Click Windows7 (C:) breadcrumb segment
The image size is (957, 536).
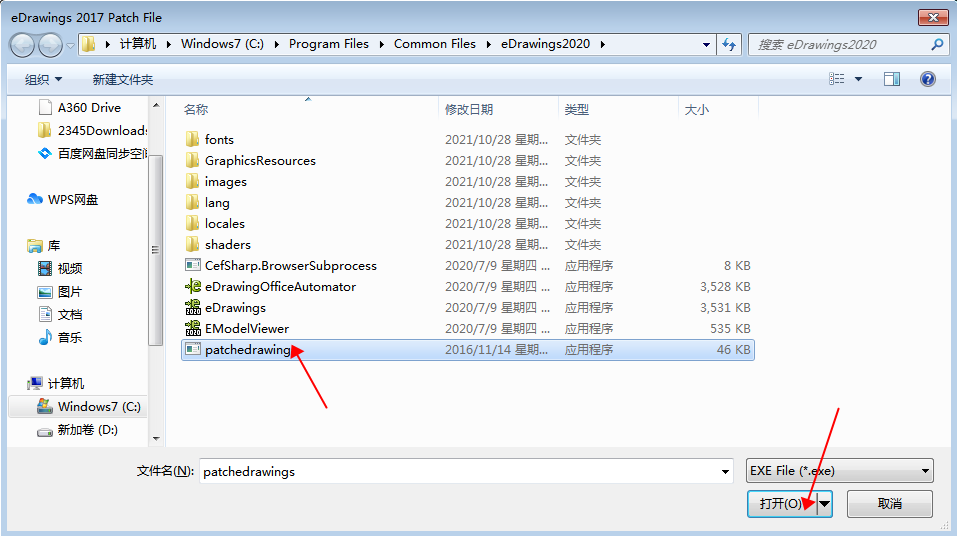[222, 44]
